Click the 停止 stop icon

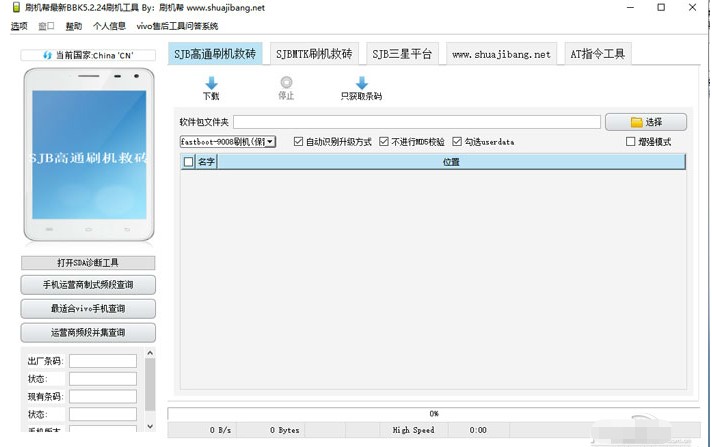[286, 82]
